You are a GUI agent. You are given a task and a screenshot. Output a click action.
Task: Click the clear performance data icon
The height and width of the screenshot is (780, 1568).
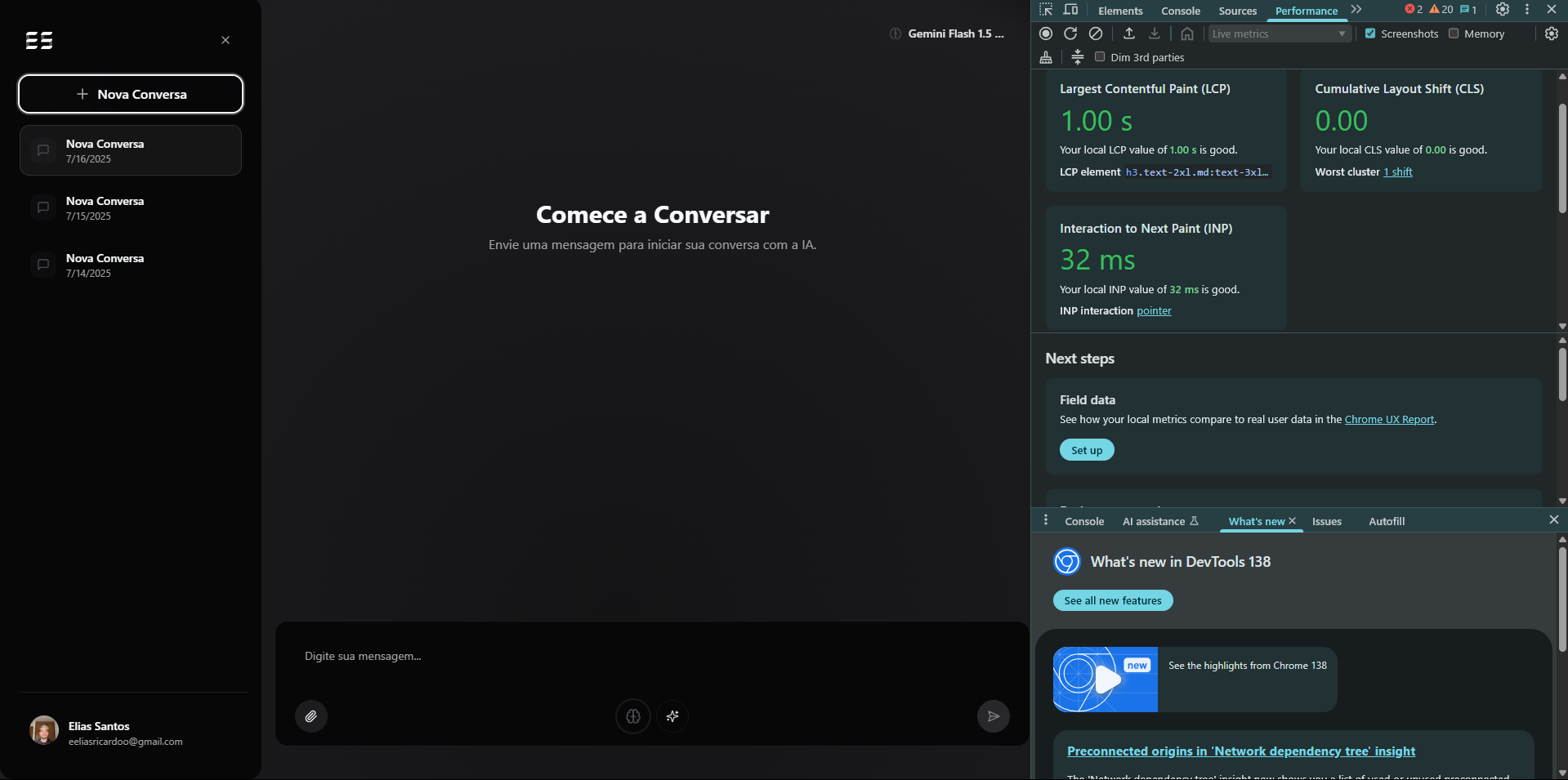pyautogui.click(x=1096, y=33)
